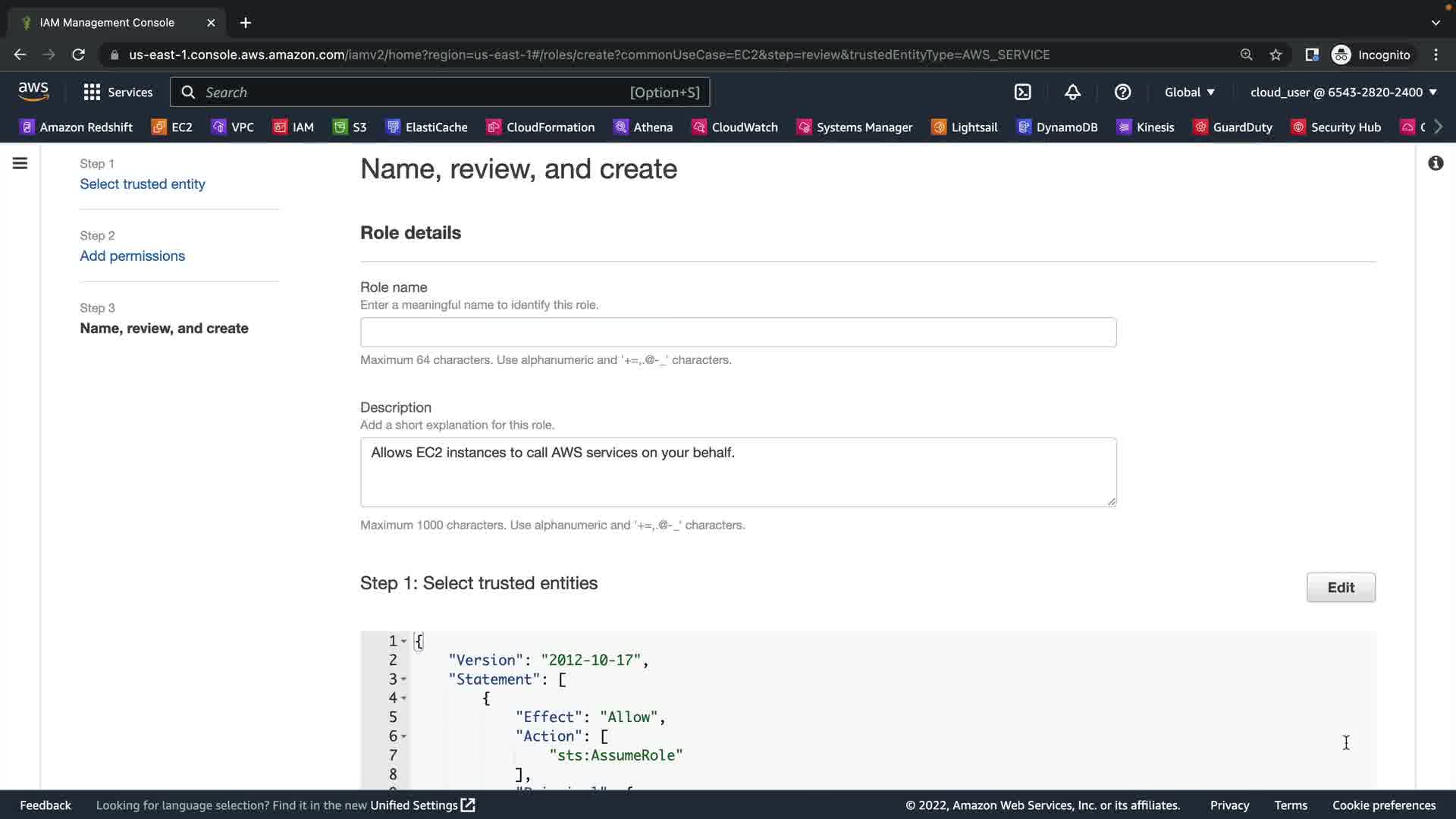
Task: Open the notifications bell
Action: coord(1072,92)
